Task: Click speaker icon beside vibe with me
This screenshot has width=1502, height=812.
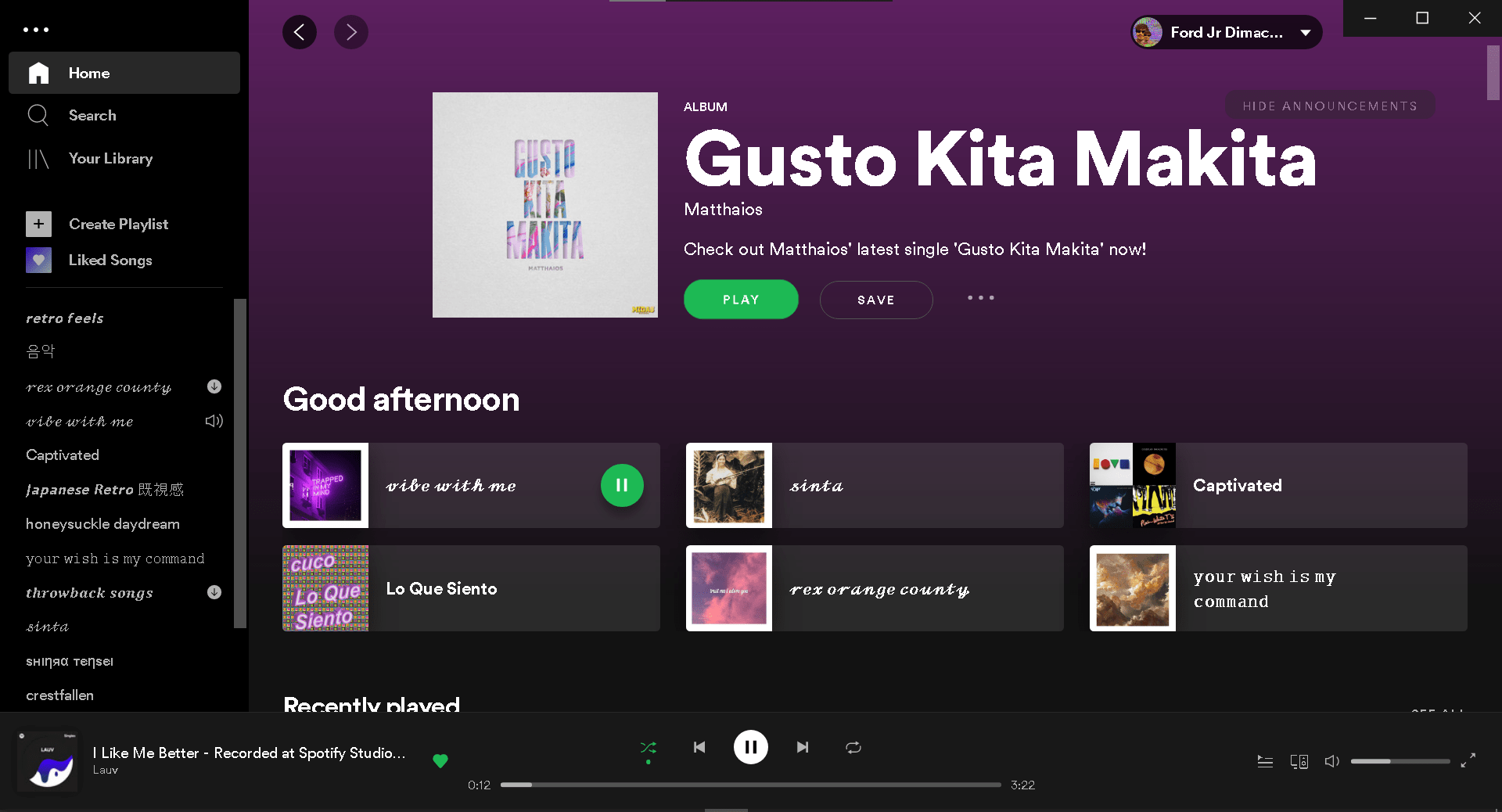Action: [x=214, y=421]
